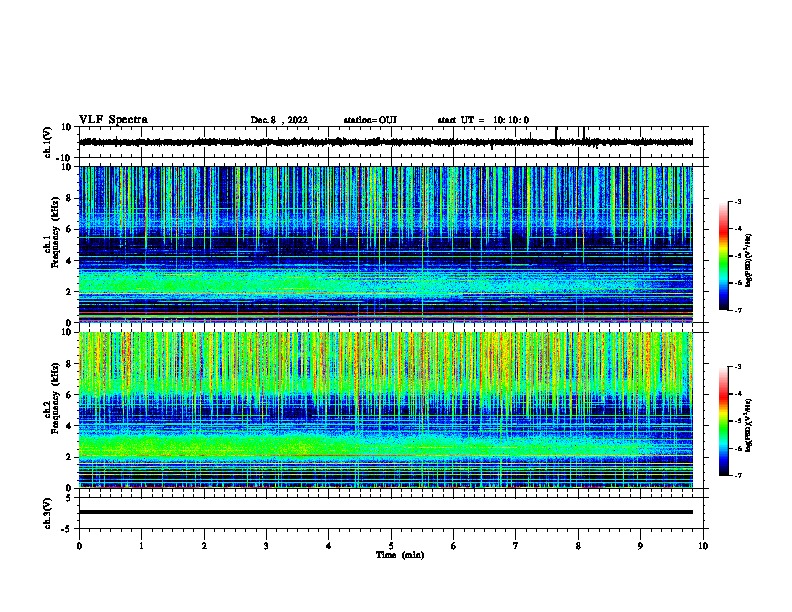Viewport: 792px width, 612px height.
Task: Click time axis tick label "4"
Action: coord(329,546)
